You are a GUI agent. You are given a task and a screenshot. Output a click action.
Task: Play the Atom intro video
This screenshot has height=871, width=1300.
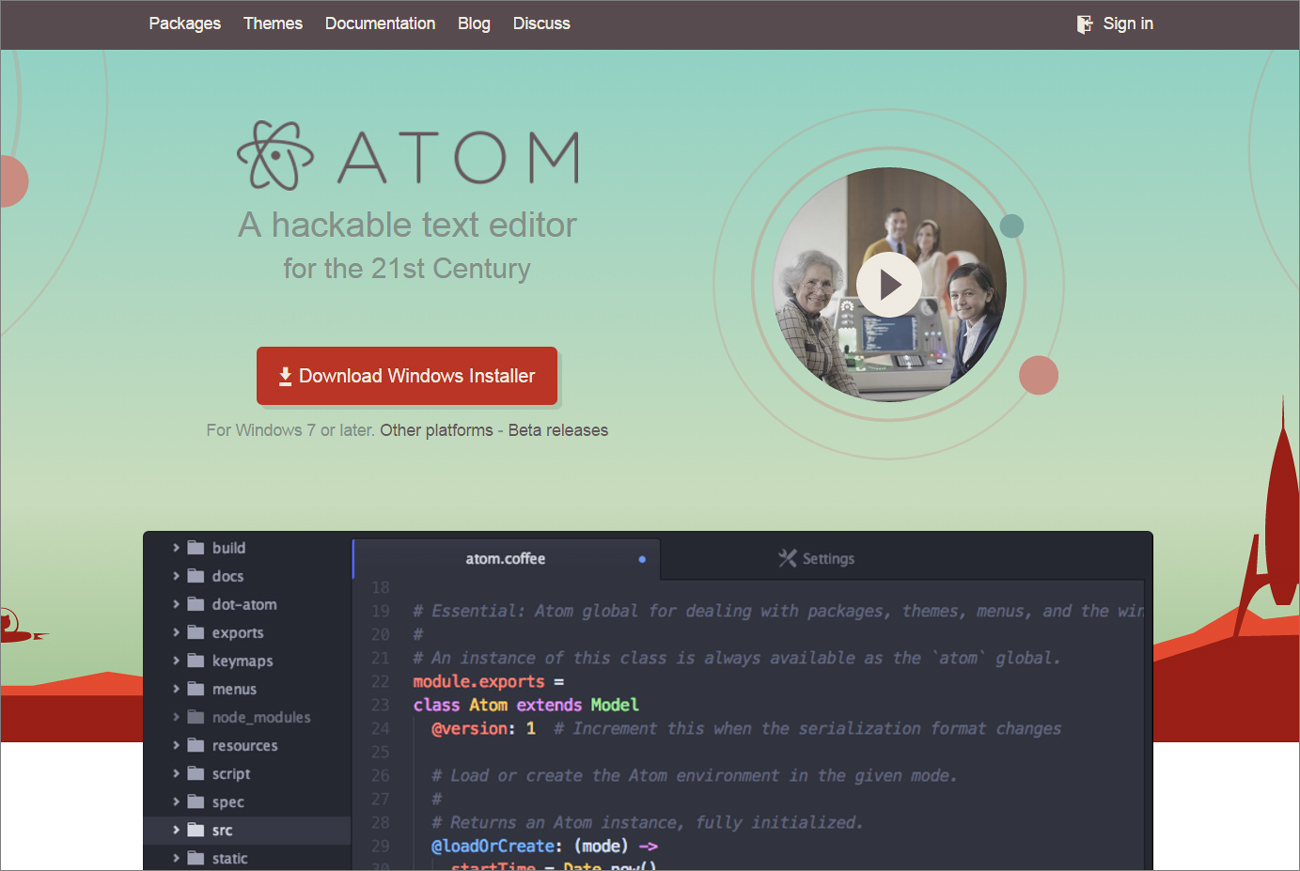pyautogui.click(x=889, y=285)
